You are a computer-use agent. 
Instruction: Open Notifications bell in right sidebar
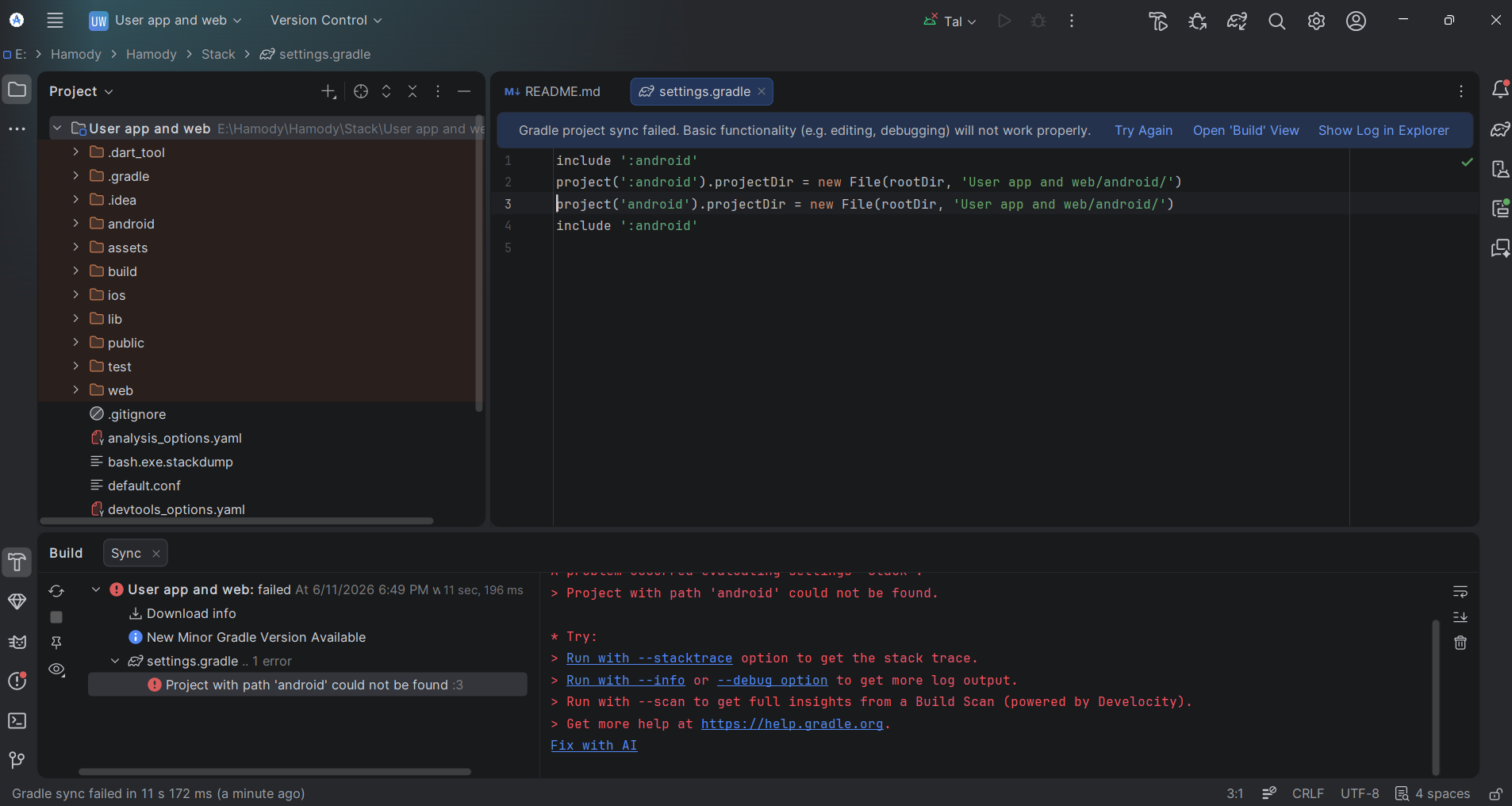pos(1500,89)
